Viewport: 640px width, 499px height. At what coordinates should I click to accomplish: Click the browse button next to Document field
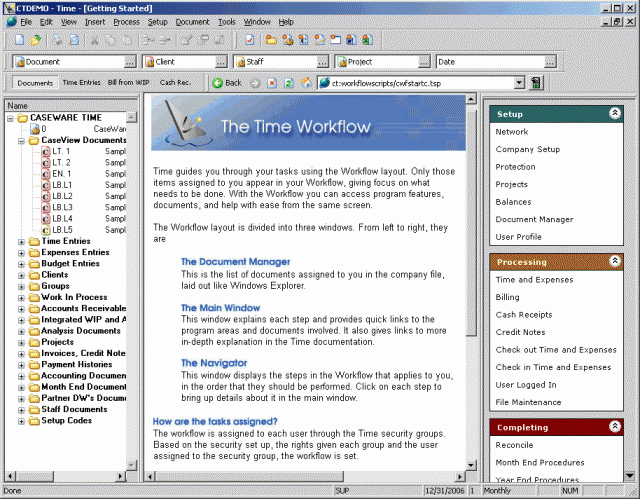pos(129,62)
